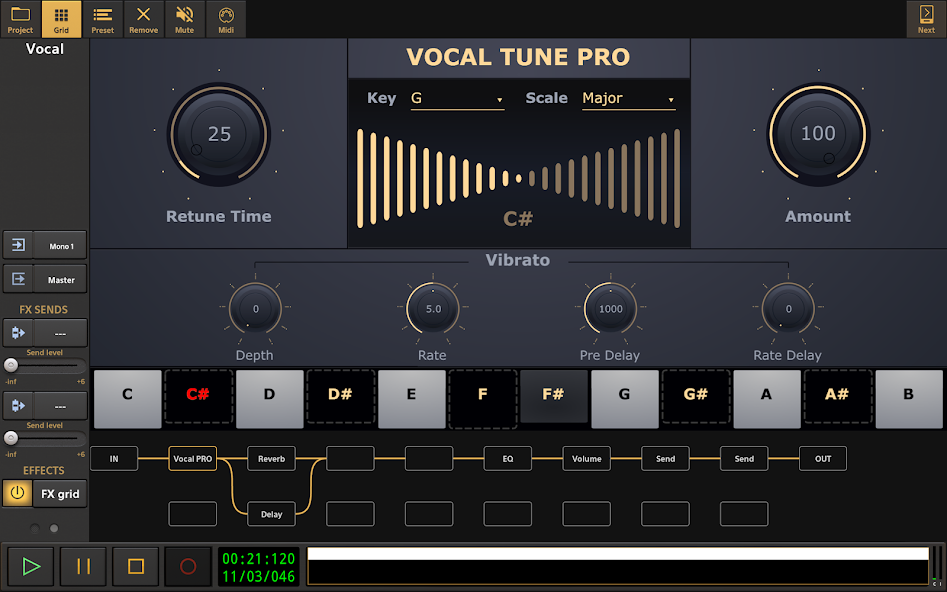
Task: Expand the first FX send destination selector
Action: click(62, 331)
